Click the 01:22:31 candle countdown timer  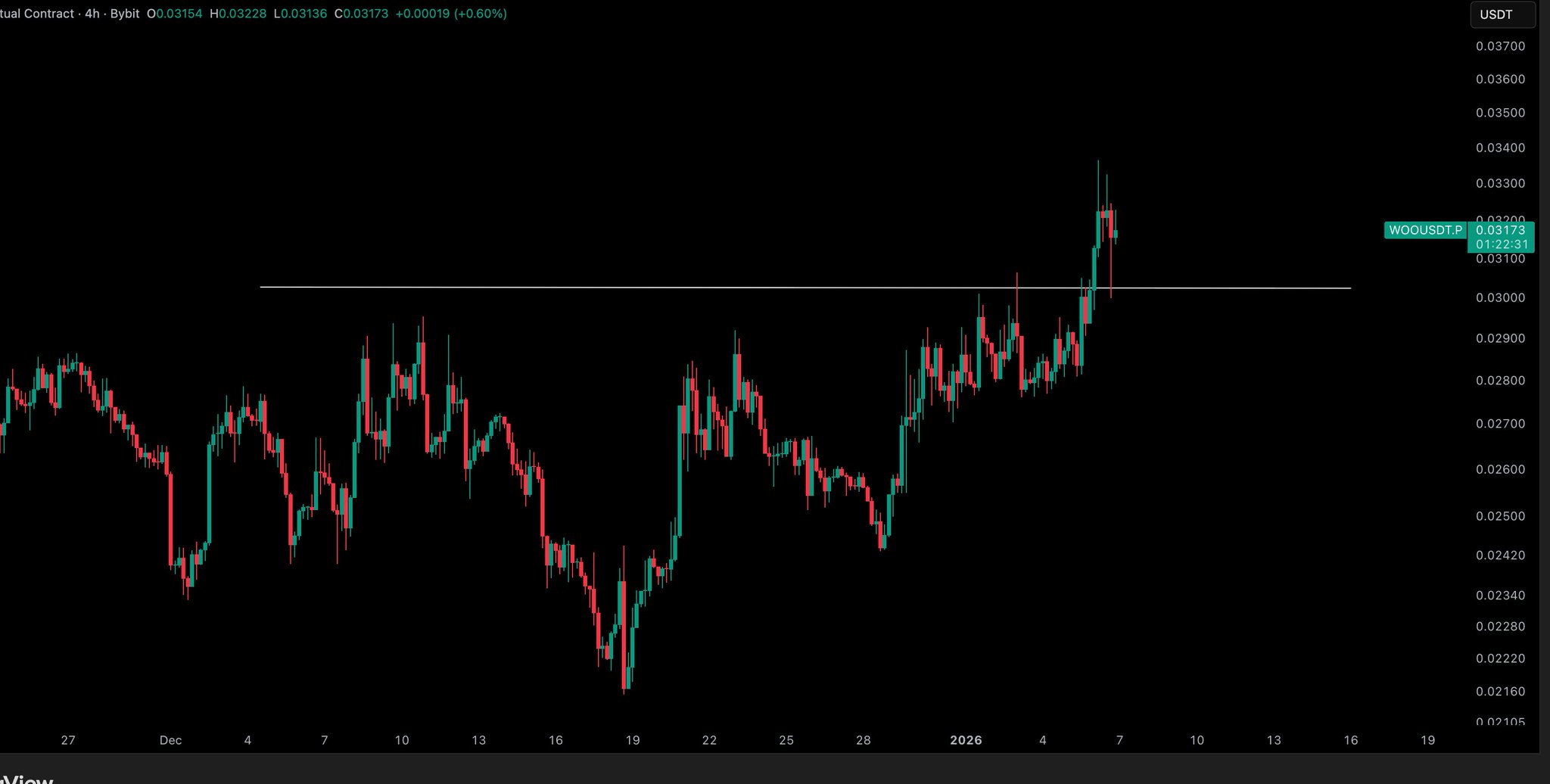[x=1502, y=244]
